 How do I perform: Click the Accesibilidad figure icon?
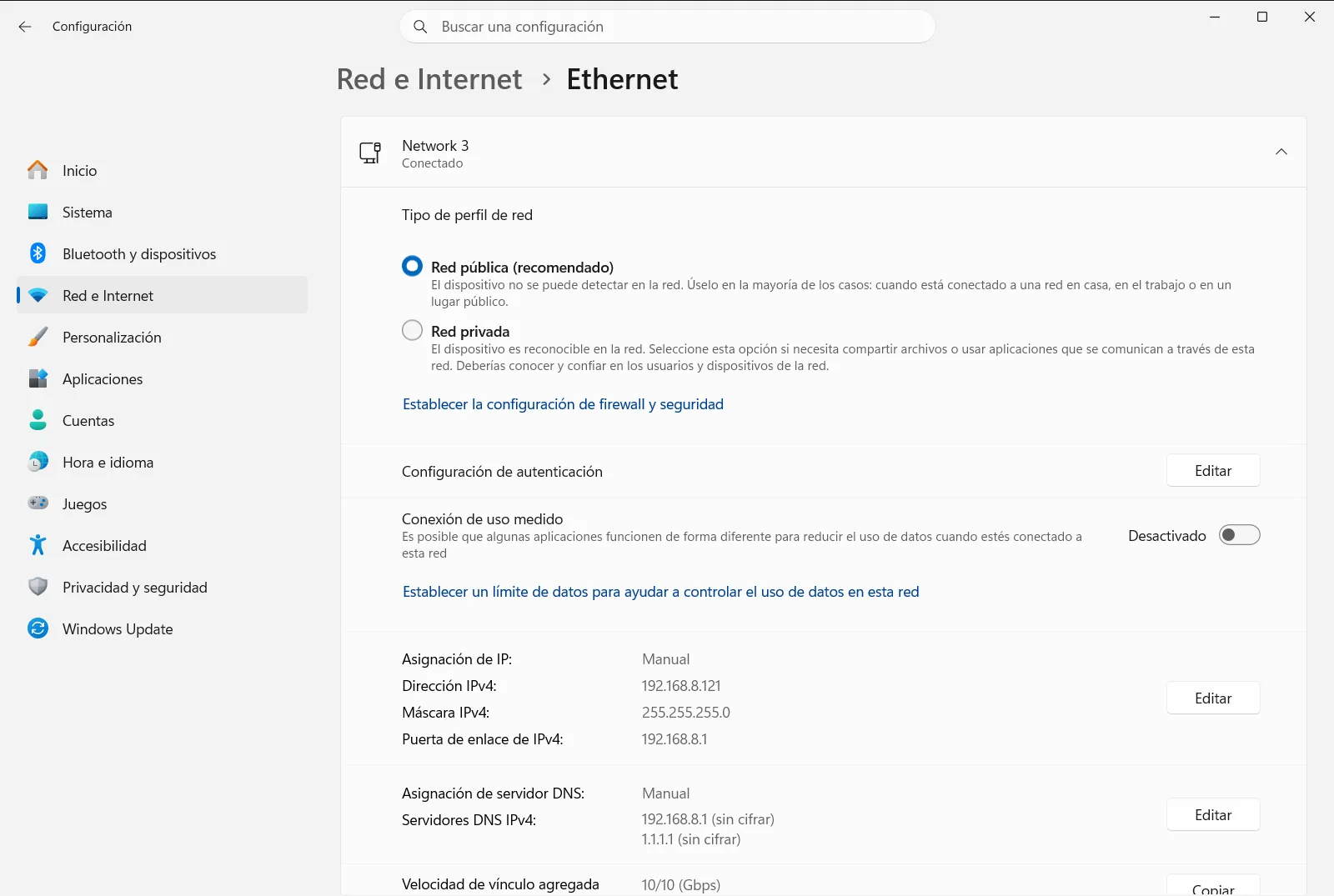pos(38,545)
